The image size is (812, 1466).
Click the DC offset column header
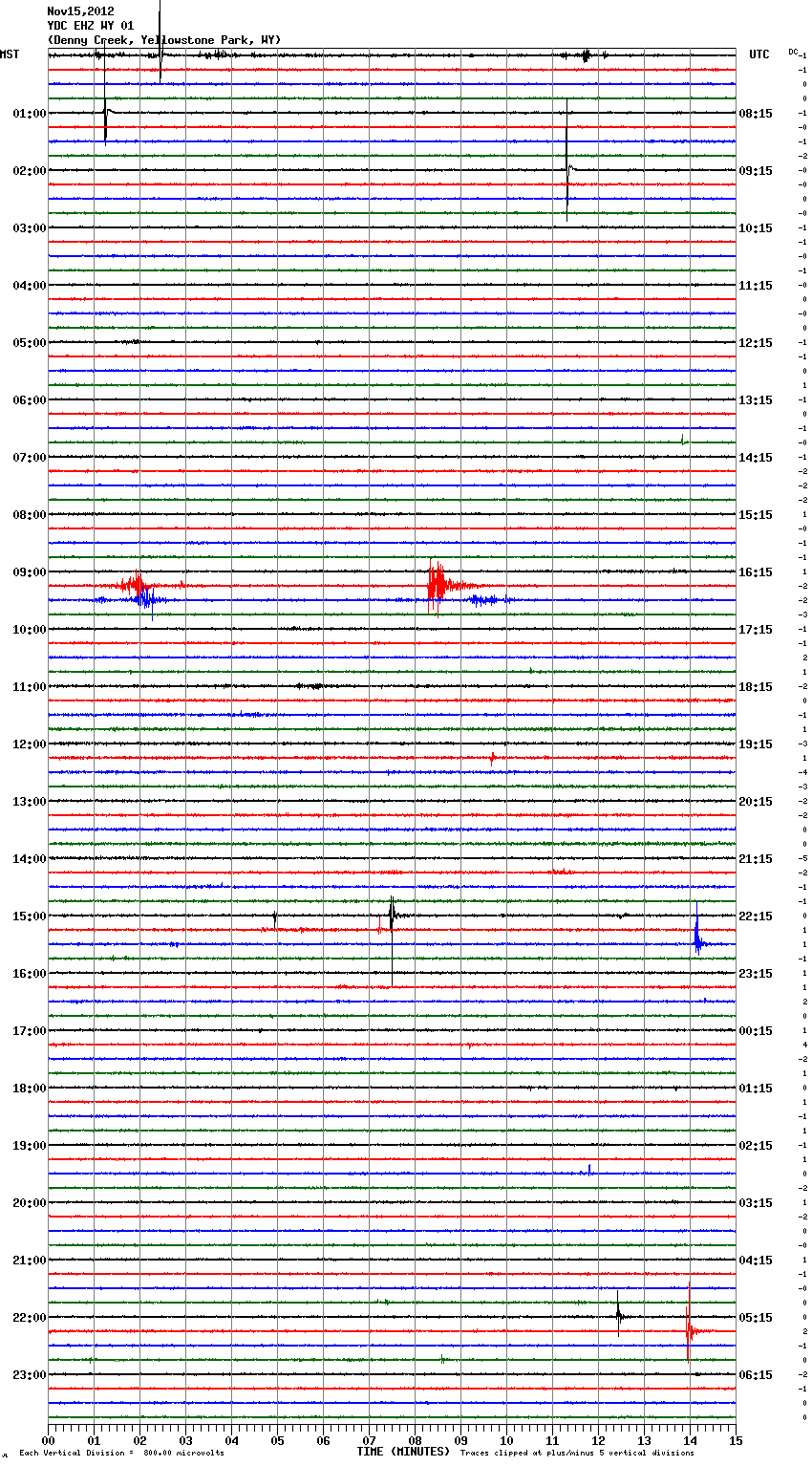(793, 52)
